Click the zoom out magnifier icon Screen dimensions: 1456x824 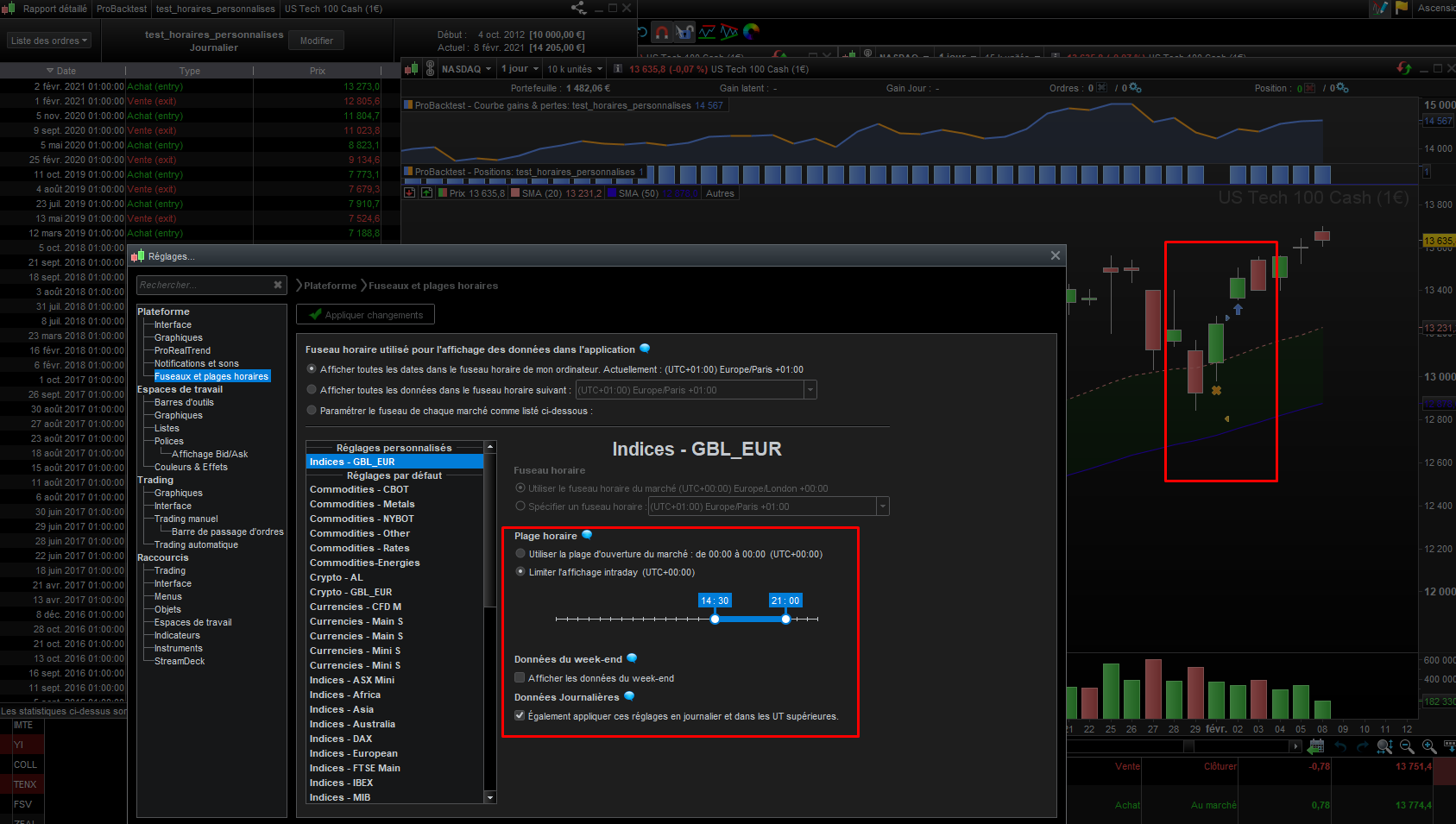click(x=1407, y=746)
